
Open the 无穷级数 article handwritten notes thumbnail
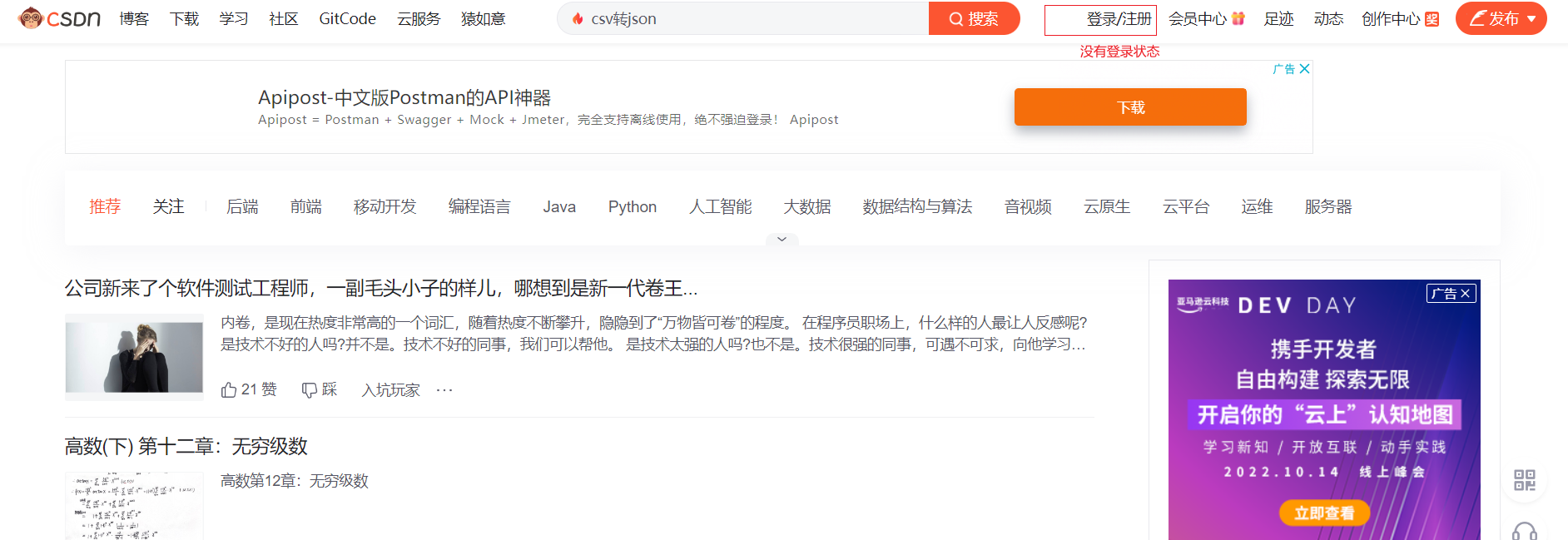tap(134, 506)
